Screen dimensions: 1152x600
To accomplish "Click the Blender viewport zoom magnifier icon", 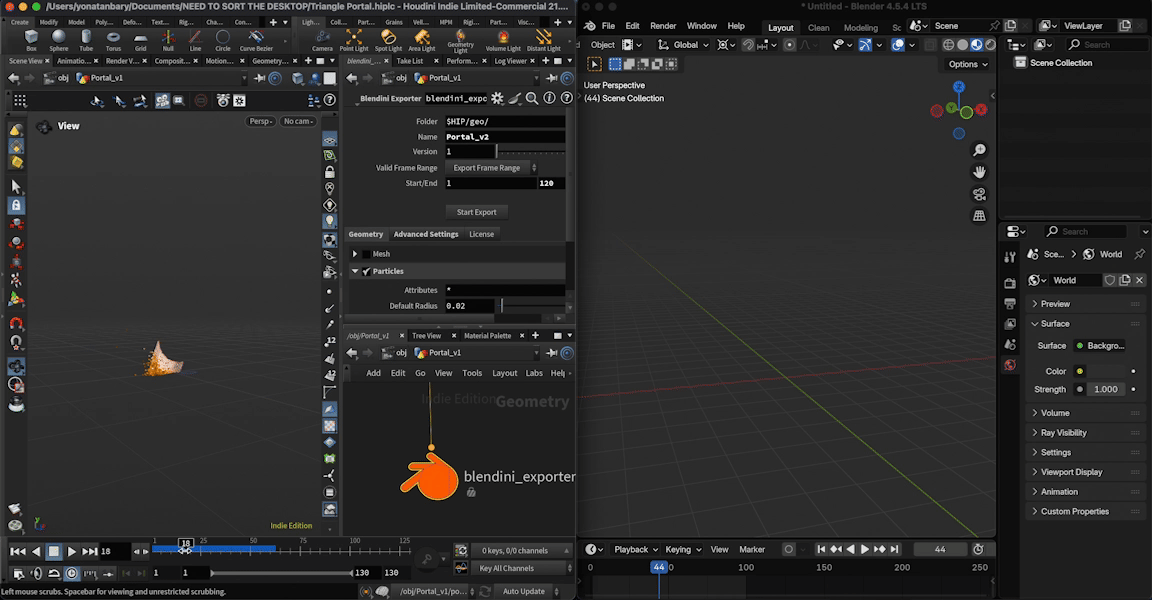I will [x=979, y=150].
